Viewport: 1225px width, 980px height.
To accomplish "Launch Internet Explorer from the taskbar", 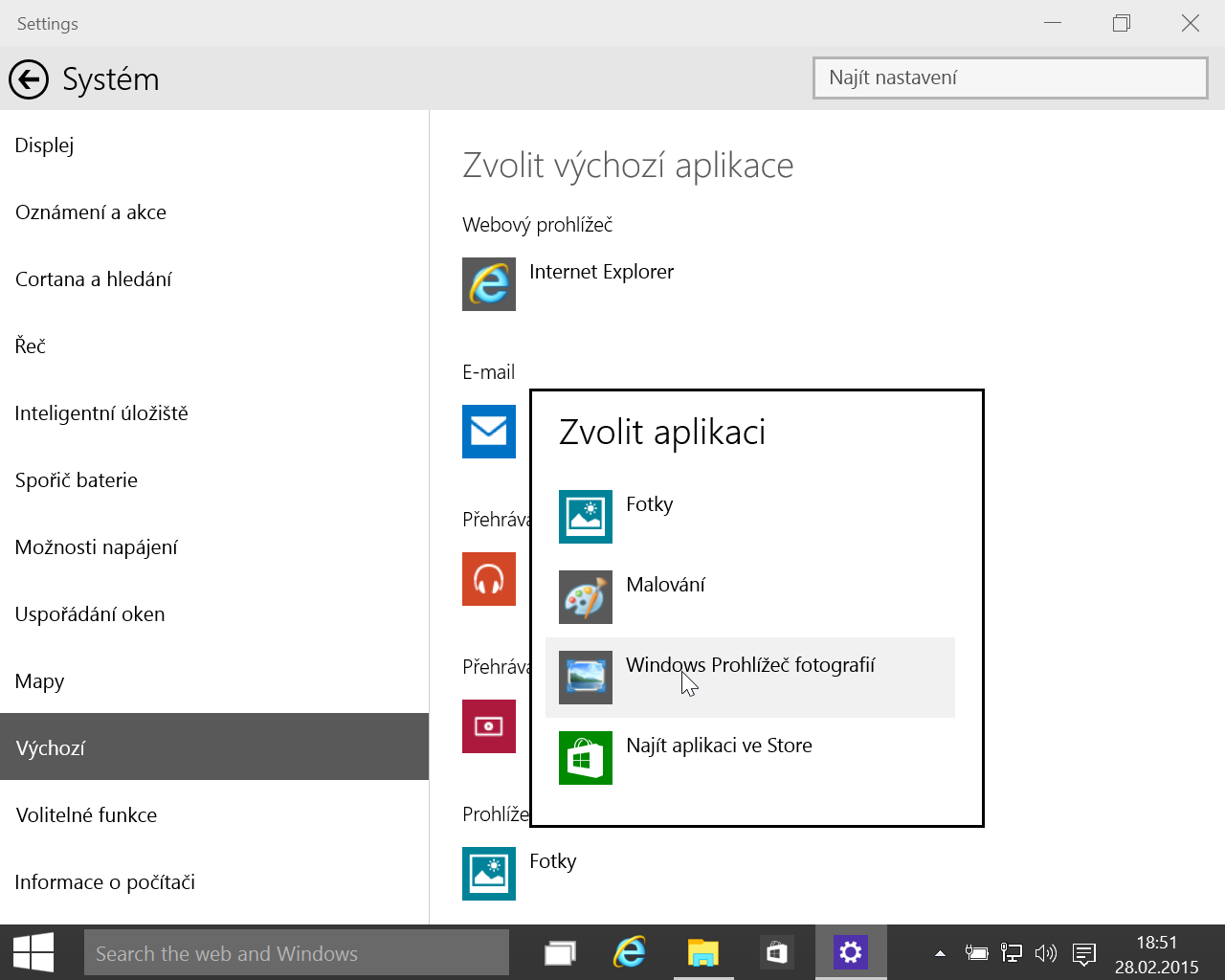I will coord(630,953).
